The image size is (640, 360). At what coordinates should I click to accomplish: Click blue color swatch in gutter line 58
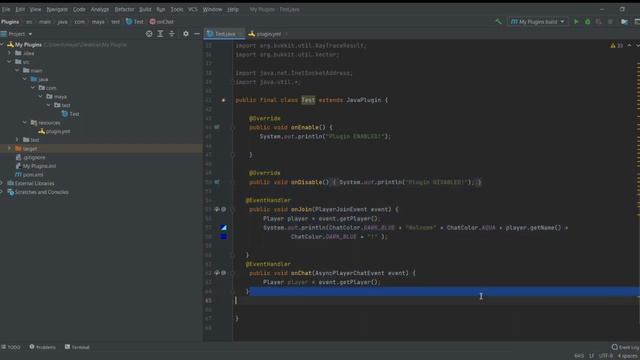pyautogui.click(x=223, y=237)
